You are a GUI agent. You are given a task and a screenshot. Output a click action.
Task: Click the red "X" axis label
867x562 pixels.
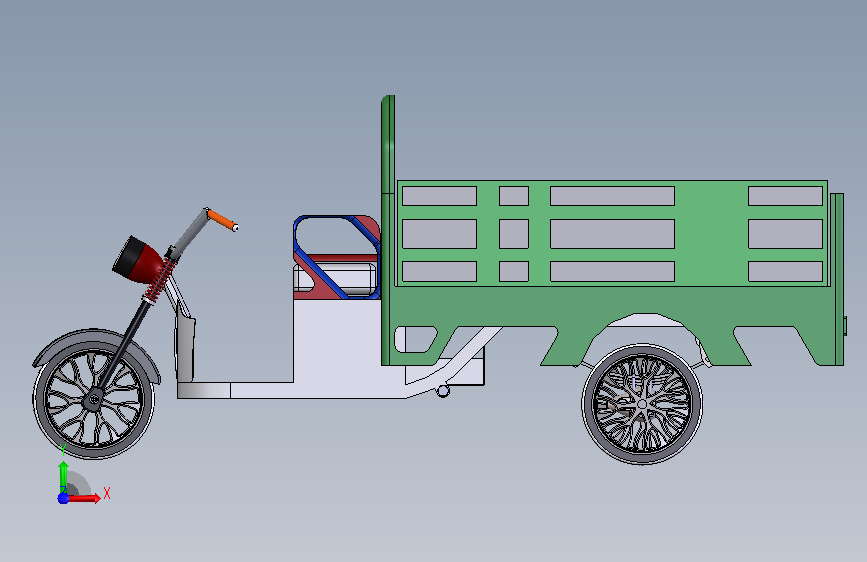coord(107,493)
